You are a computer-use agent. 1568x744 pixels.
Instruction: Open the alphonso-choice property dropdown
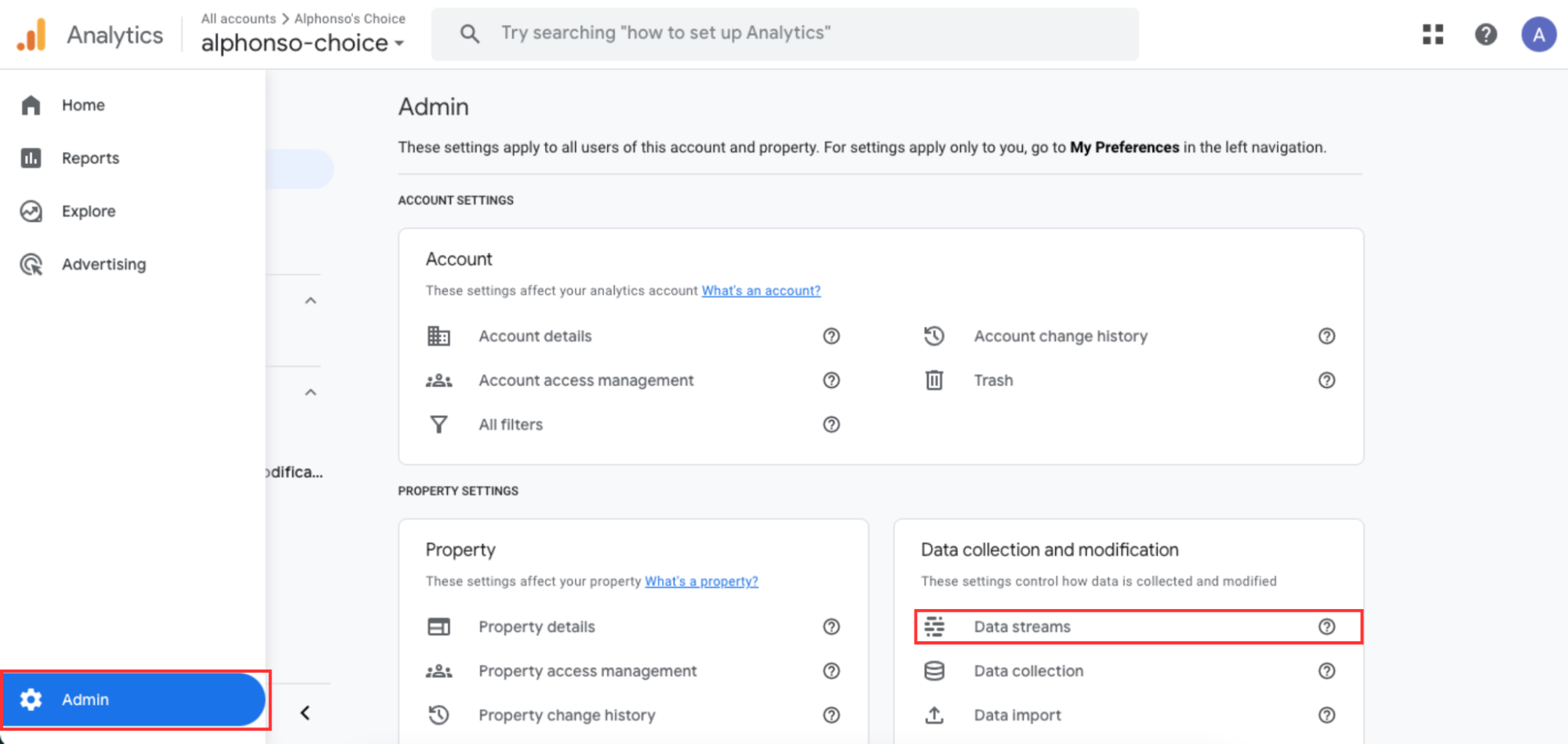(x=303, y=43)
